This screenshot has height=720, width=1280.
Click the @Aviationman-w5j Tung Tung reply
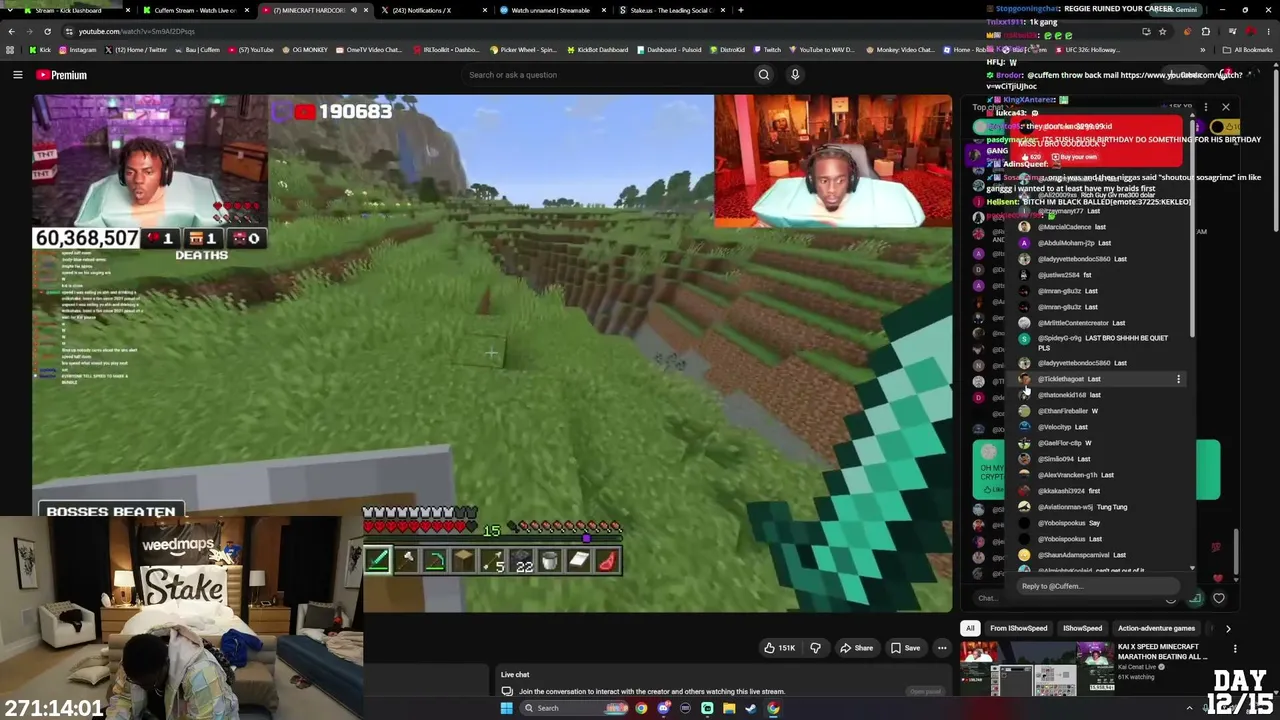[1083, 507]
